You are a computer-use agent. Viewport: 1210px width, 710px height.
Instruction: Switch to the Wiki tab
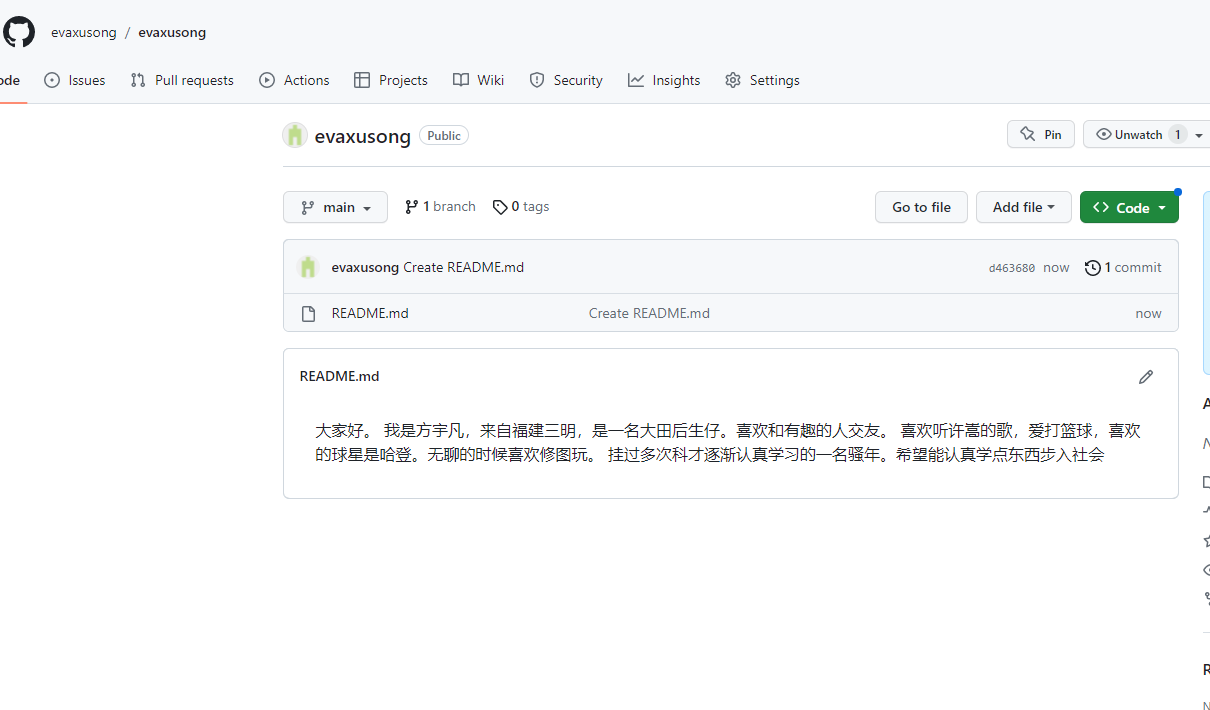[x=478, y=80]
